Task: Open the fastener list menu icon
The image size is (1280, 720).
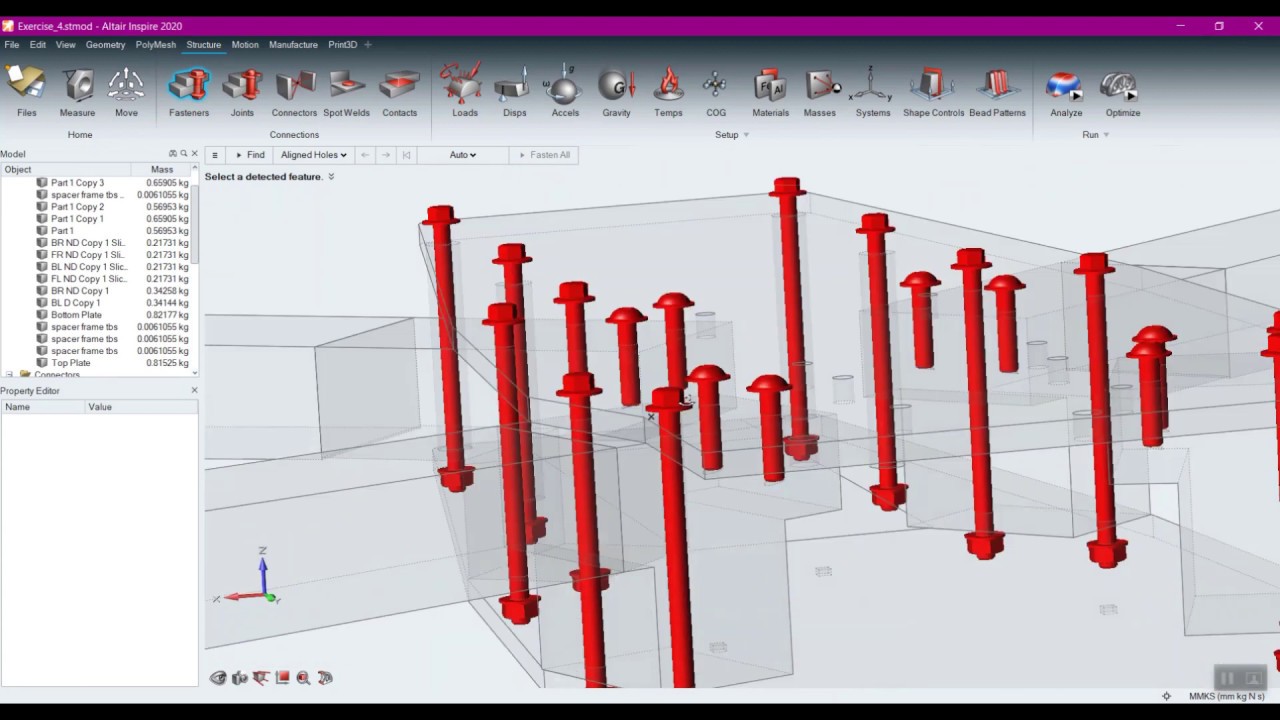Action: pos(214,155)
